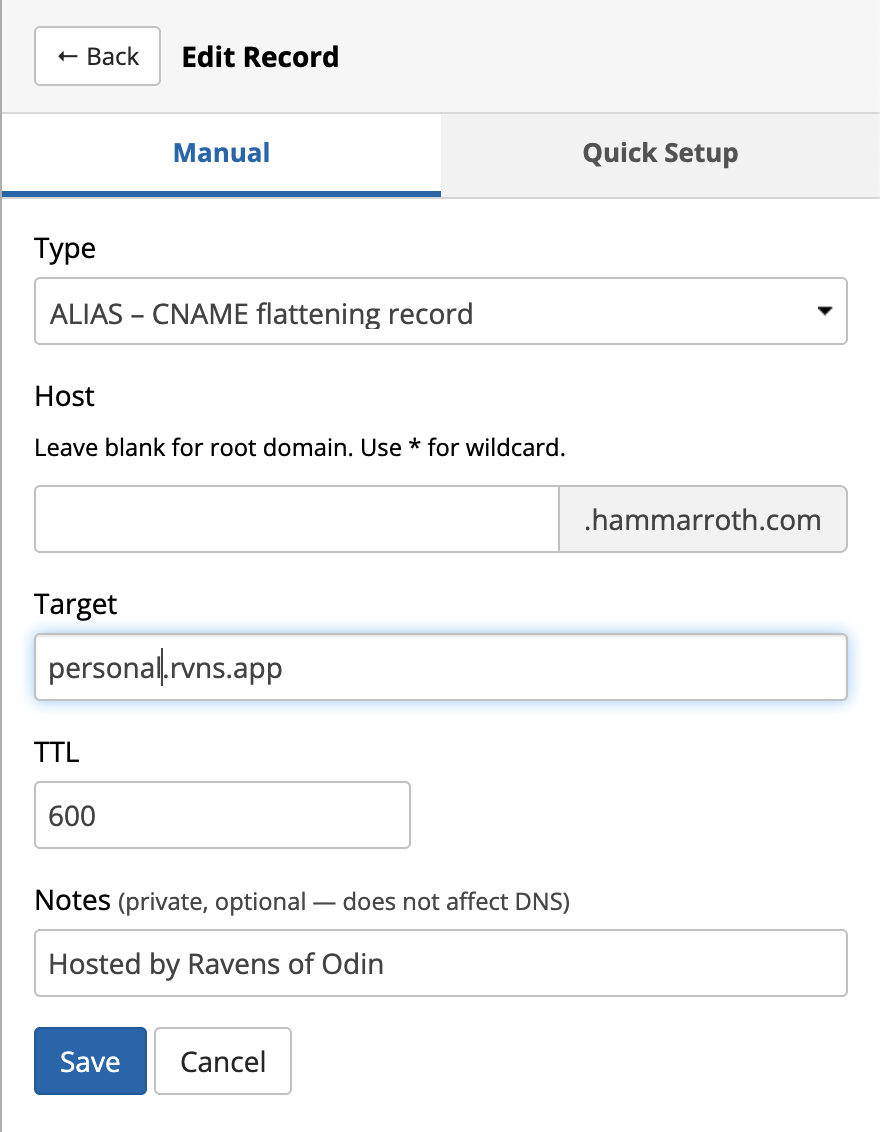Click the root domain wildcard hint text

[x=300, y=448]
